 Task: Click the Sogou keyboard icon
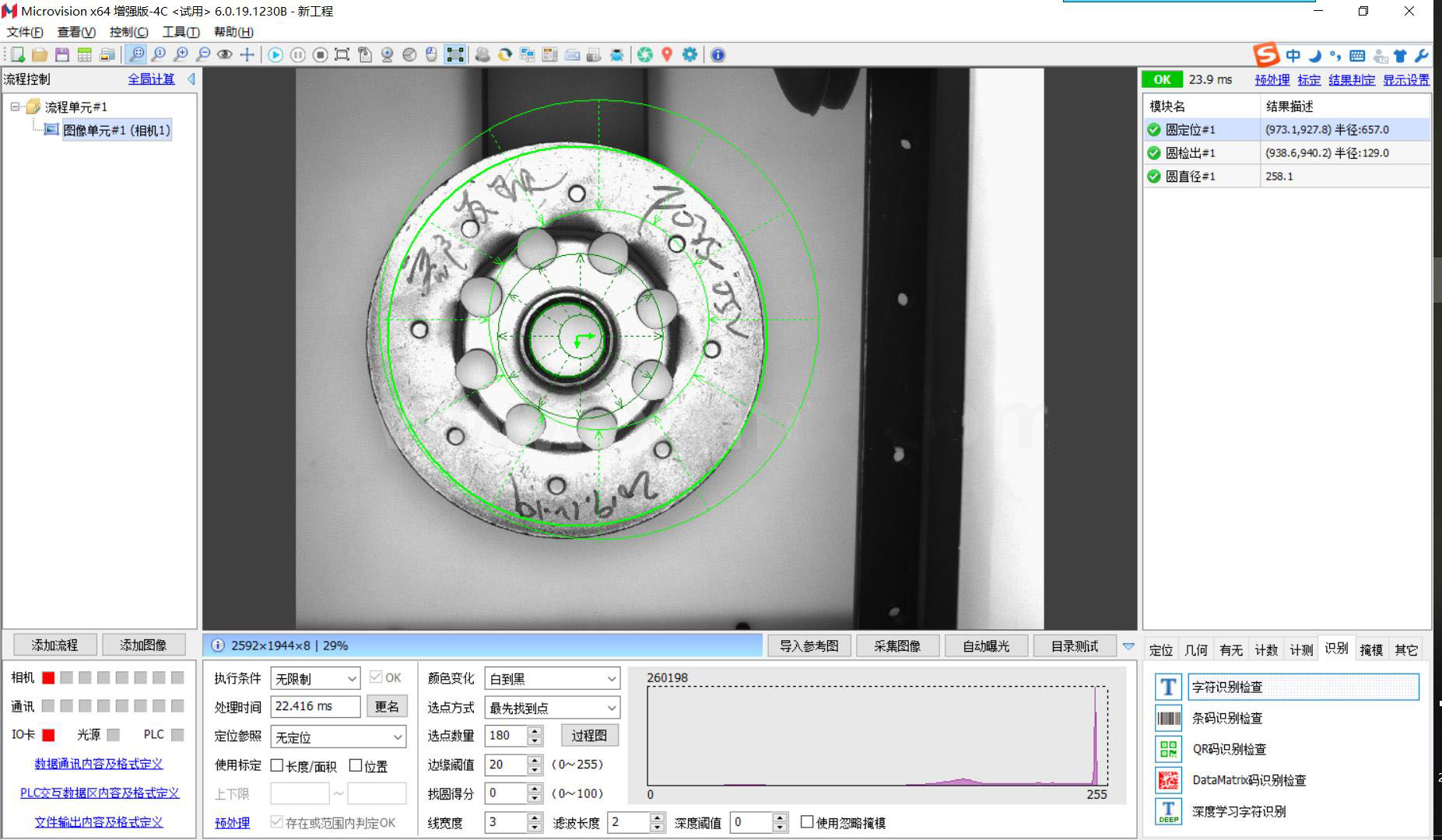click(x=1357, y=55)
